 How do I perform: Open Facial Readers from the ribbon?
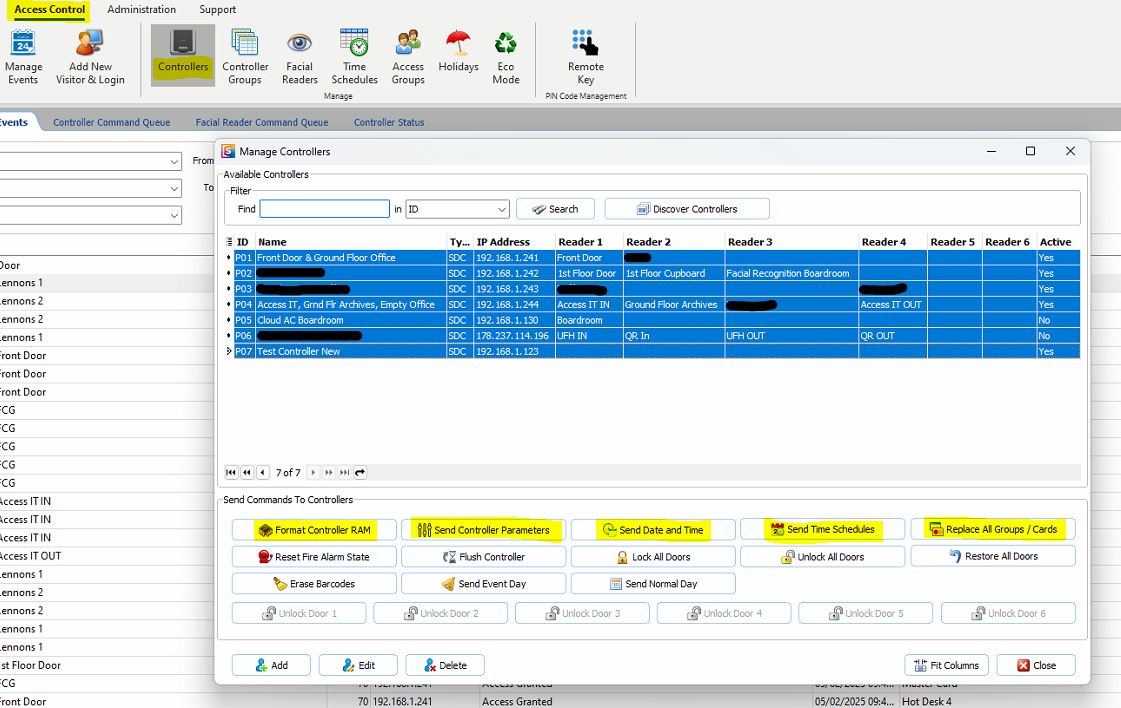[300, 57]
